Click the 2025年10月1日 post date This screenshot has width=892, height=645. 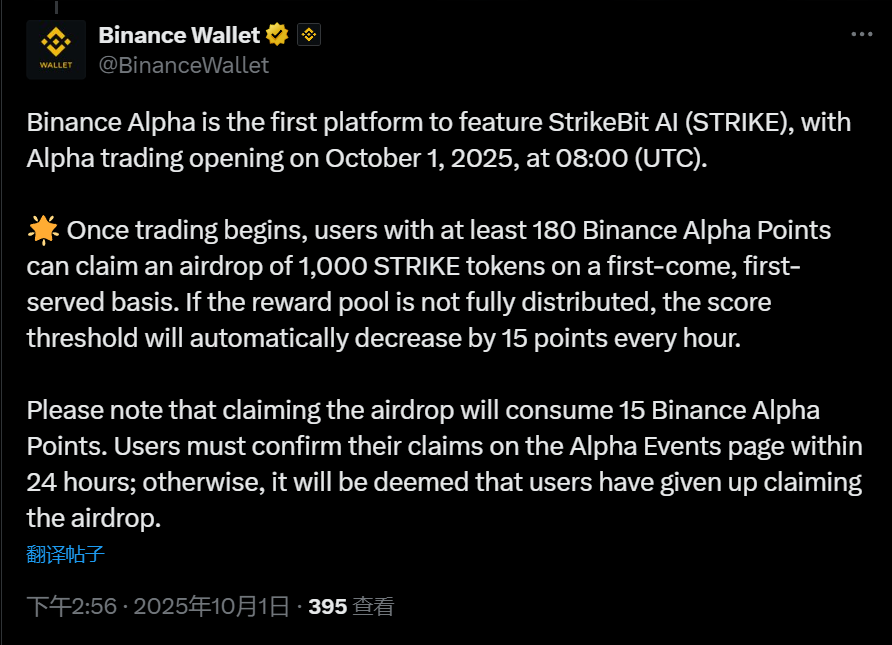[x=211, y=606]
